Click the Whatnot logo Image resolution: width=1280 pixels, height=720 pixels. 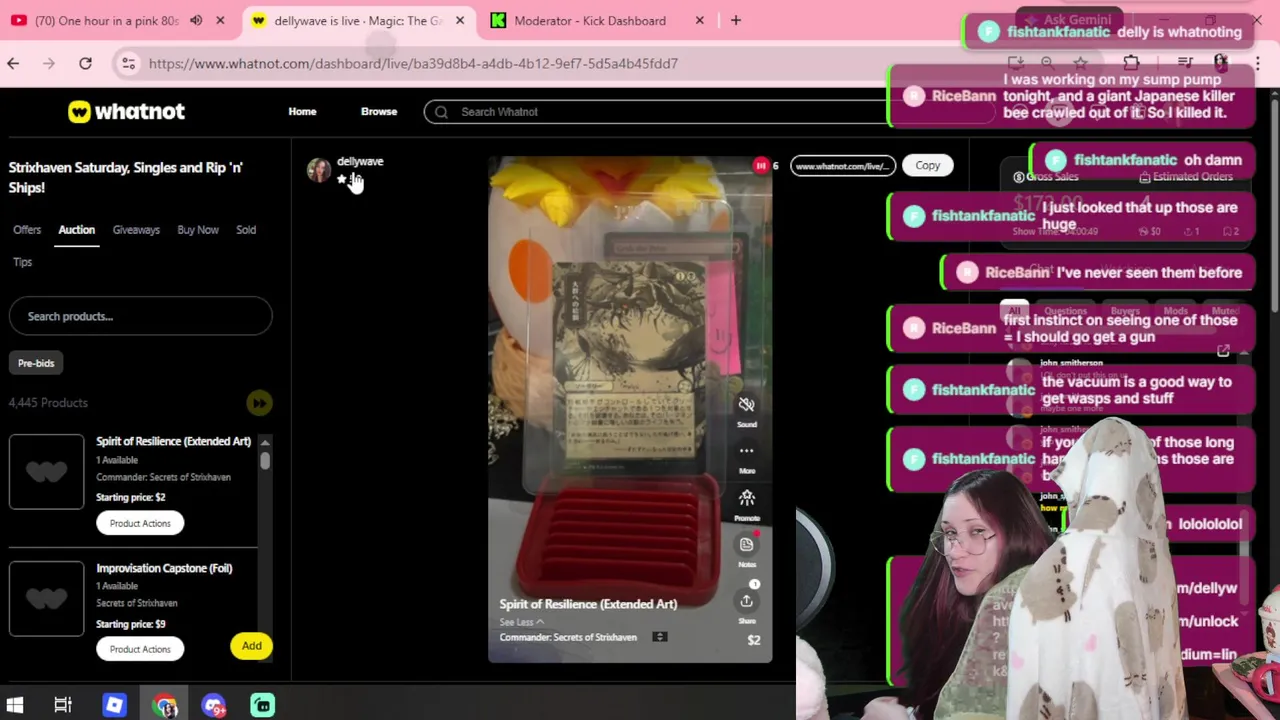[126, 112]
